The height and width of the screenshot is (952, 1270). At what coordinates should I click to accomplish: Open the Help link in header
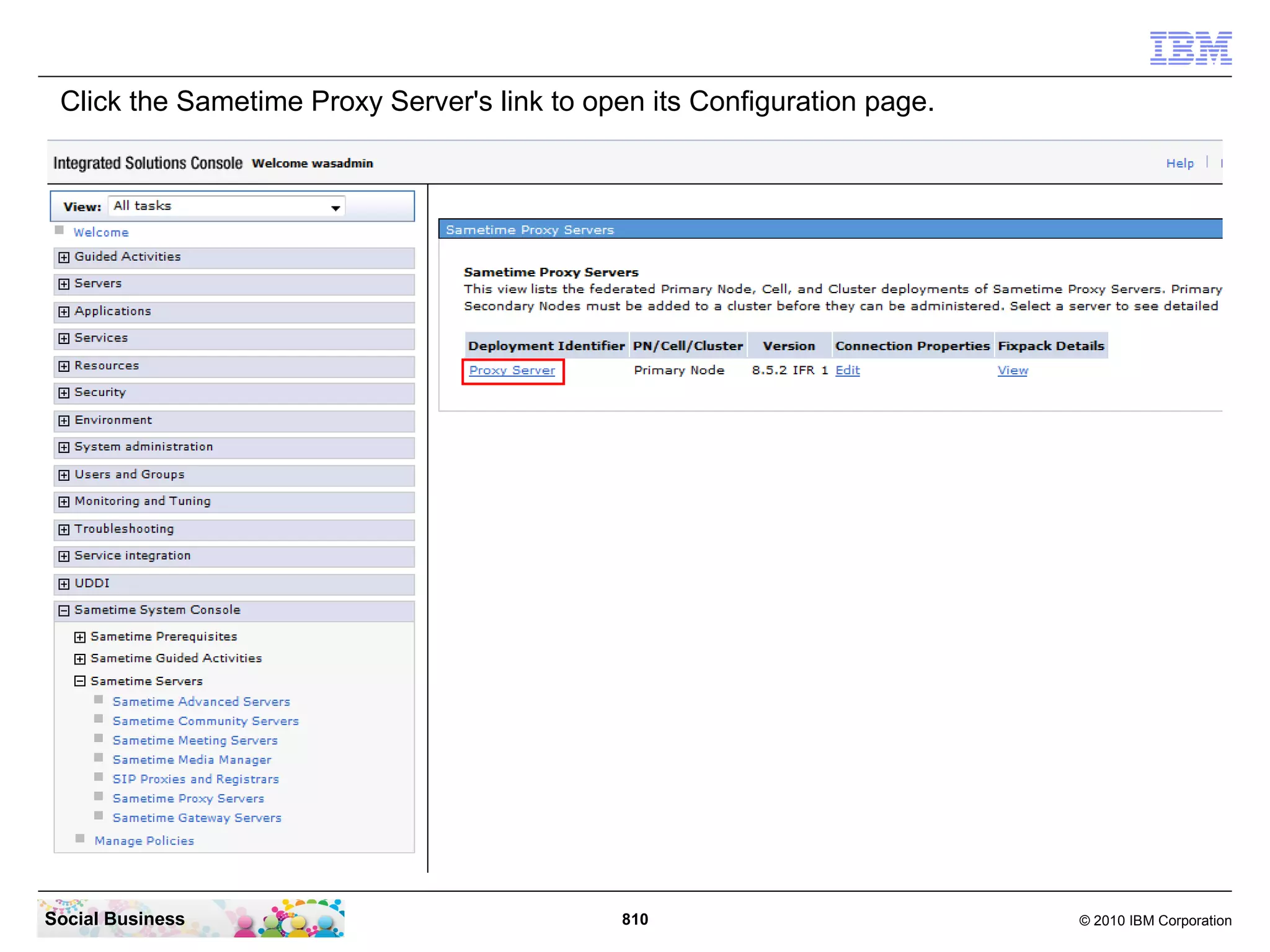tap(1180, 164)
